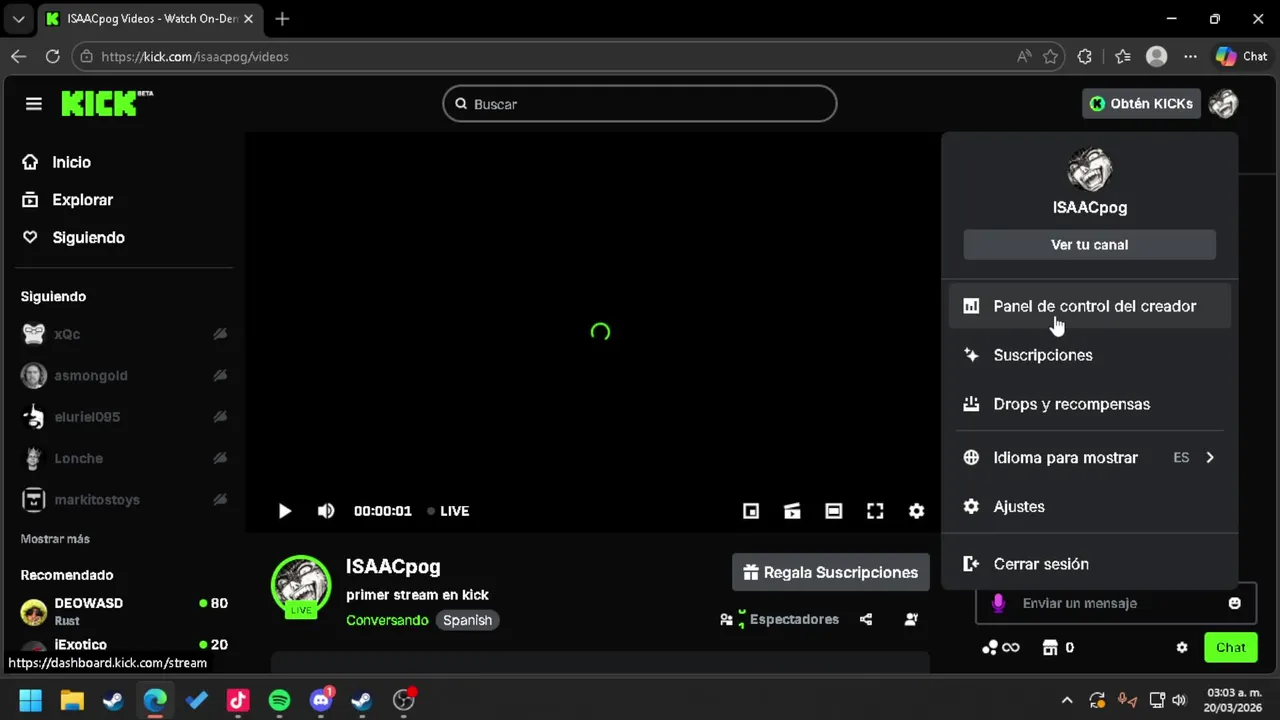Click the green Chat send button
The width and height of the screenshot is (1280, 720).
point(1231,648)
